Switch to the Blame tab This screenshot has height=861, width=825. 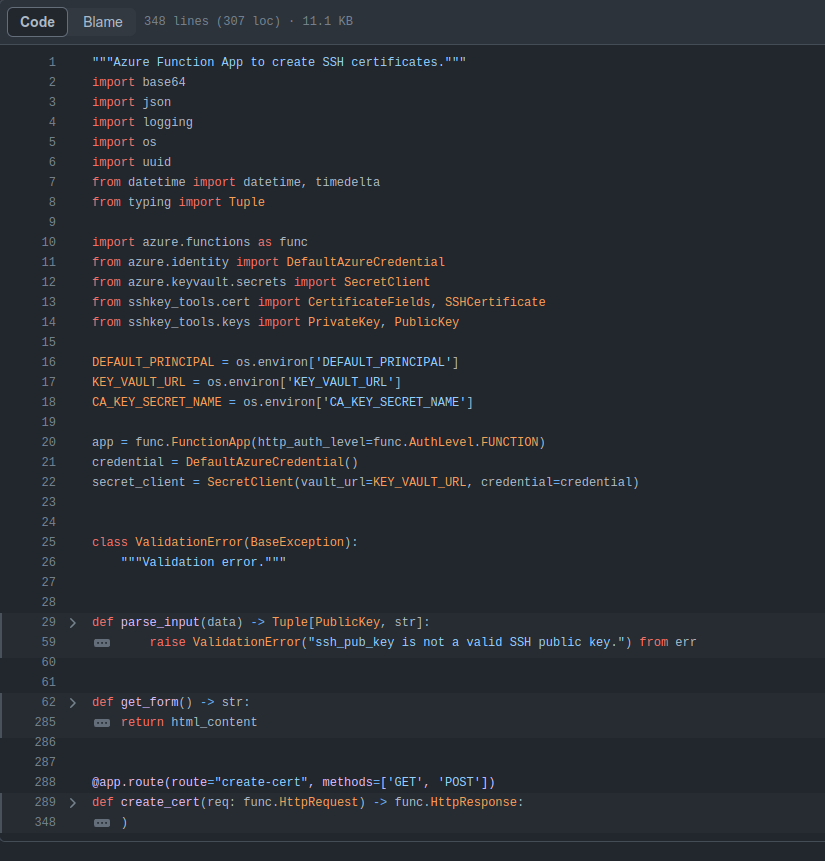(103, 22)
